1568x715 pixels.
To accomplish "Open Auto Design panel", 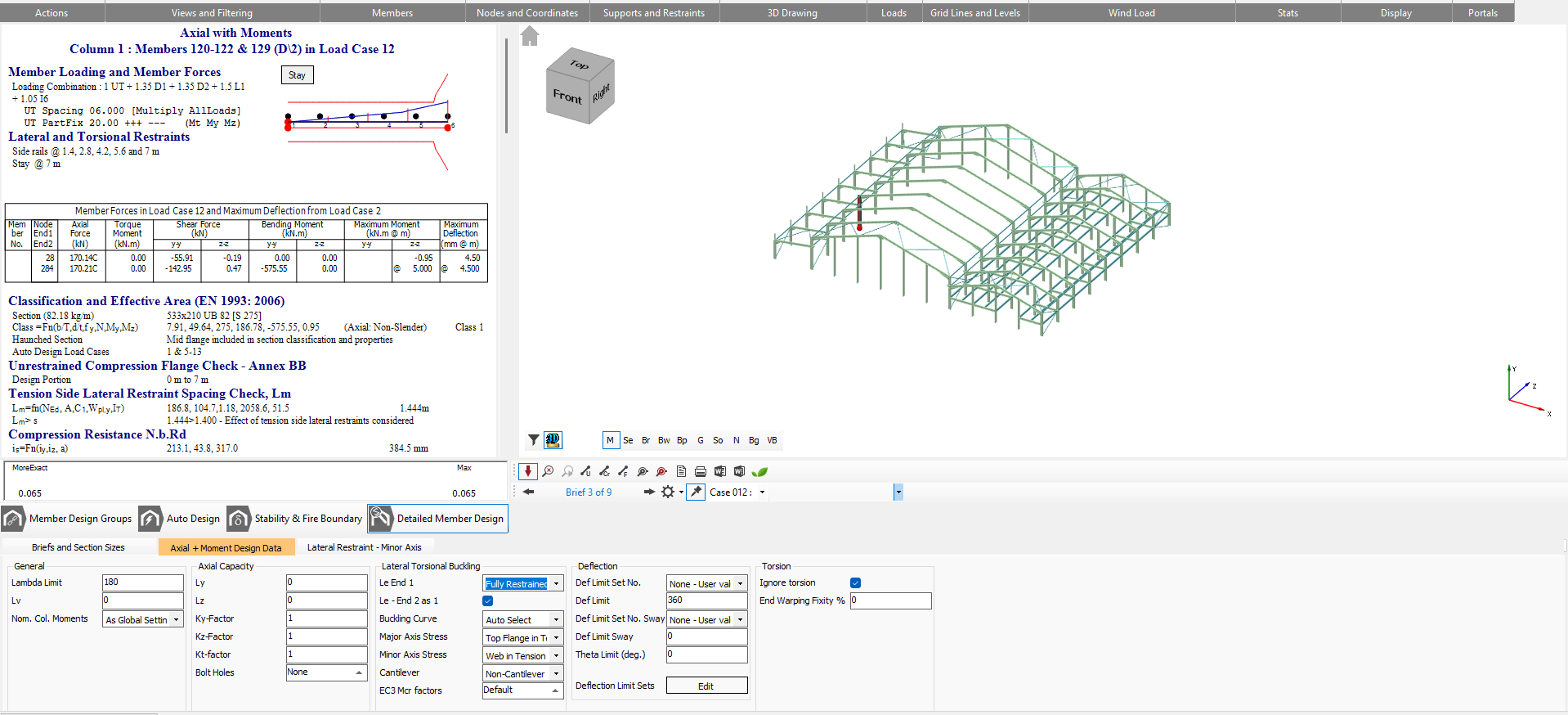I will click(181, 519).
